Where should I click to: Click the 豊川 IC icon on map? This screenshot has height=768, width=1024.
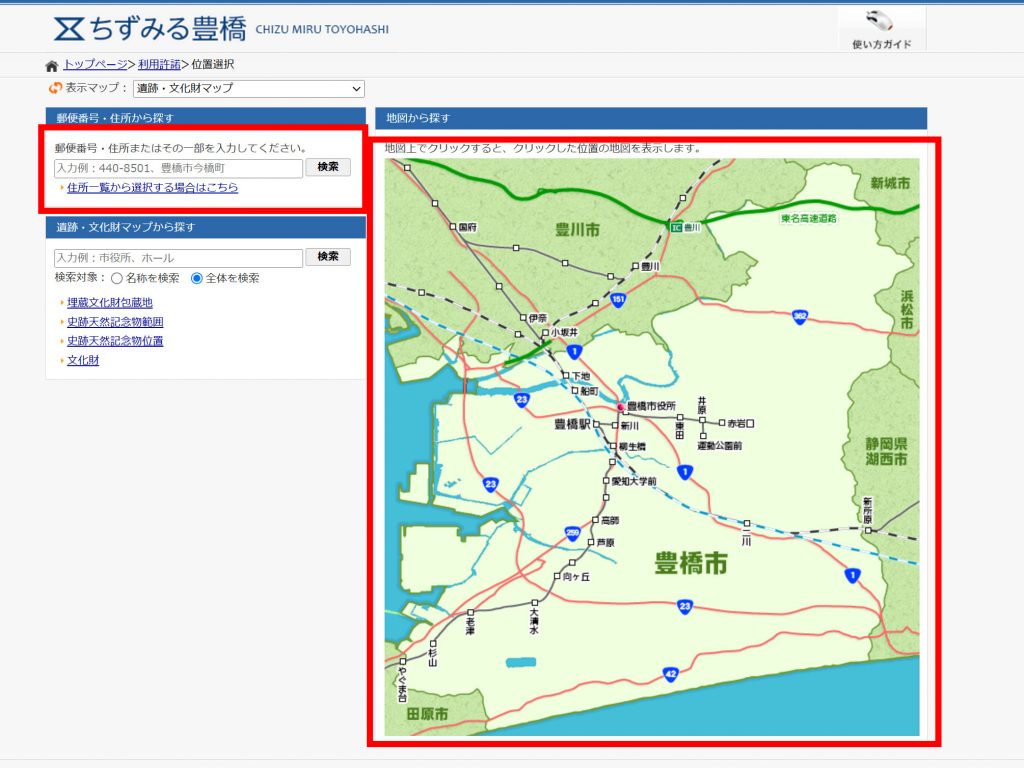(x=677, y=227)
